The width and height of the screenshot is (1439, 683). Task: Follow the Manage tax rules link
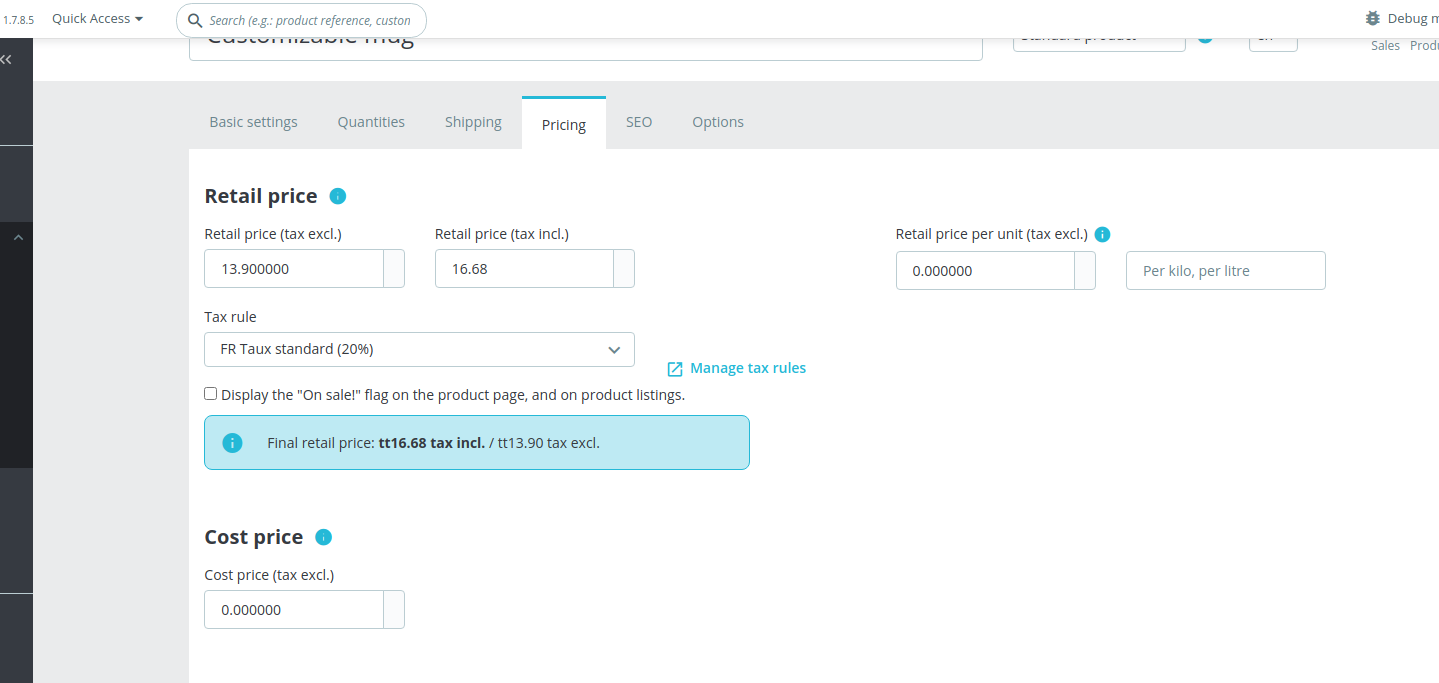point(746,367)
